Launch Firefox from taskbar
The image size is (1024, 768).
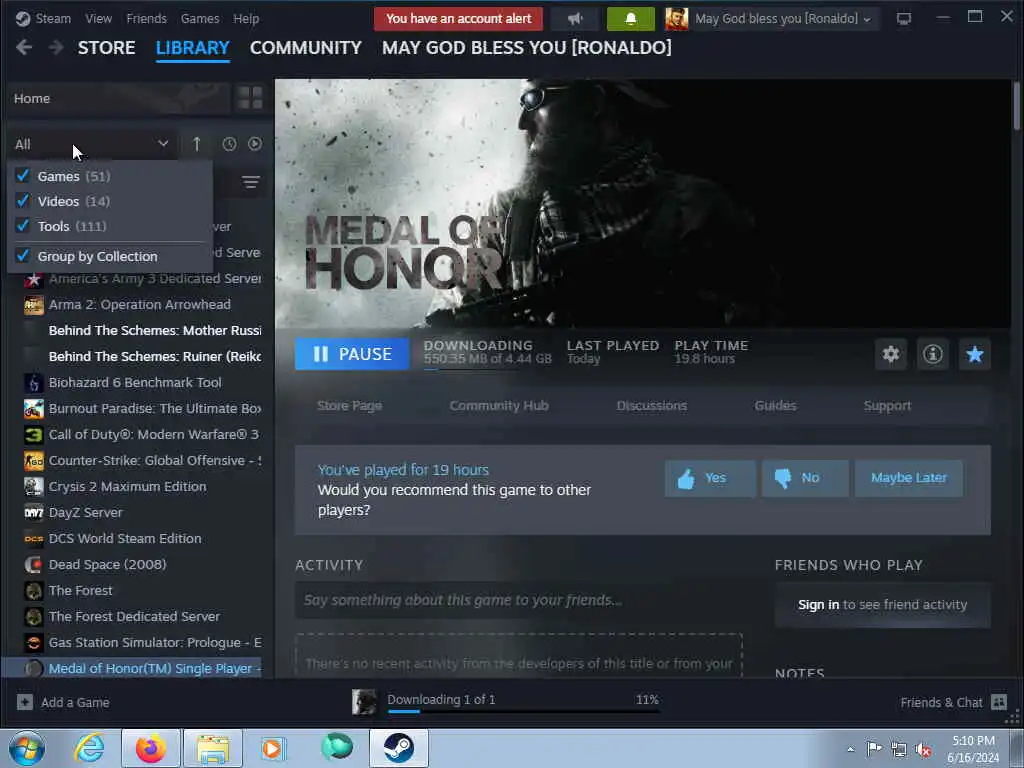(151, 748)
